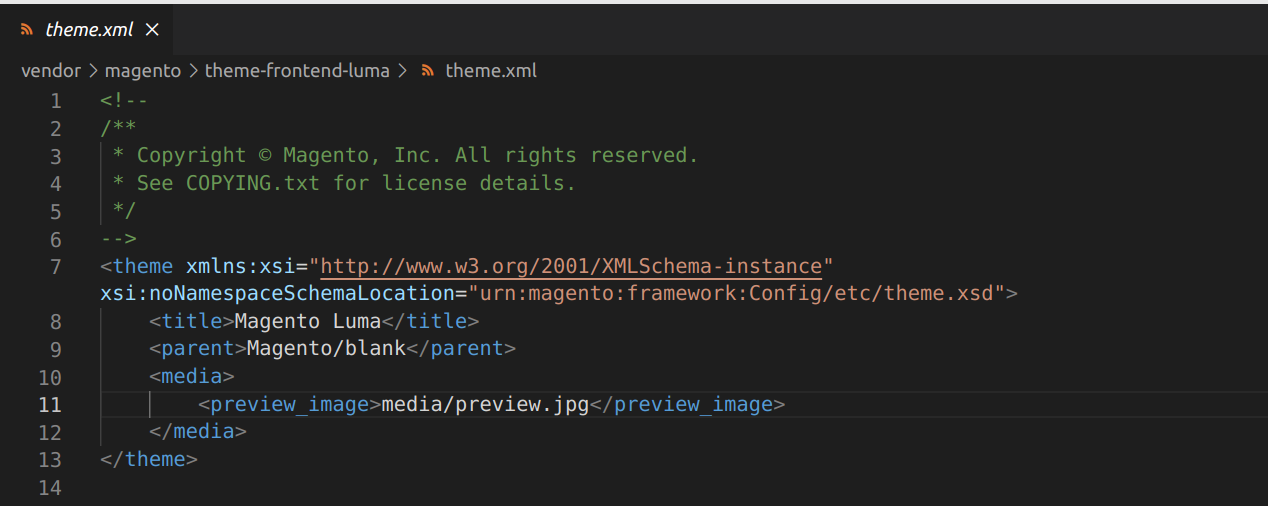This screenshot has height=506, width=1268.
Task: Close the theme.xml tab
Action: pos(152,30)
